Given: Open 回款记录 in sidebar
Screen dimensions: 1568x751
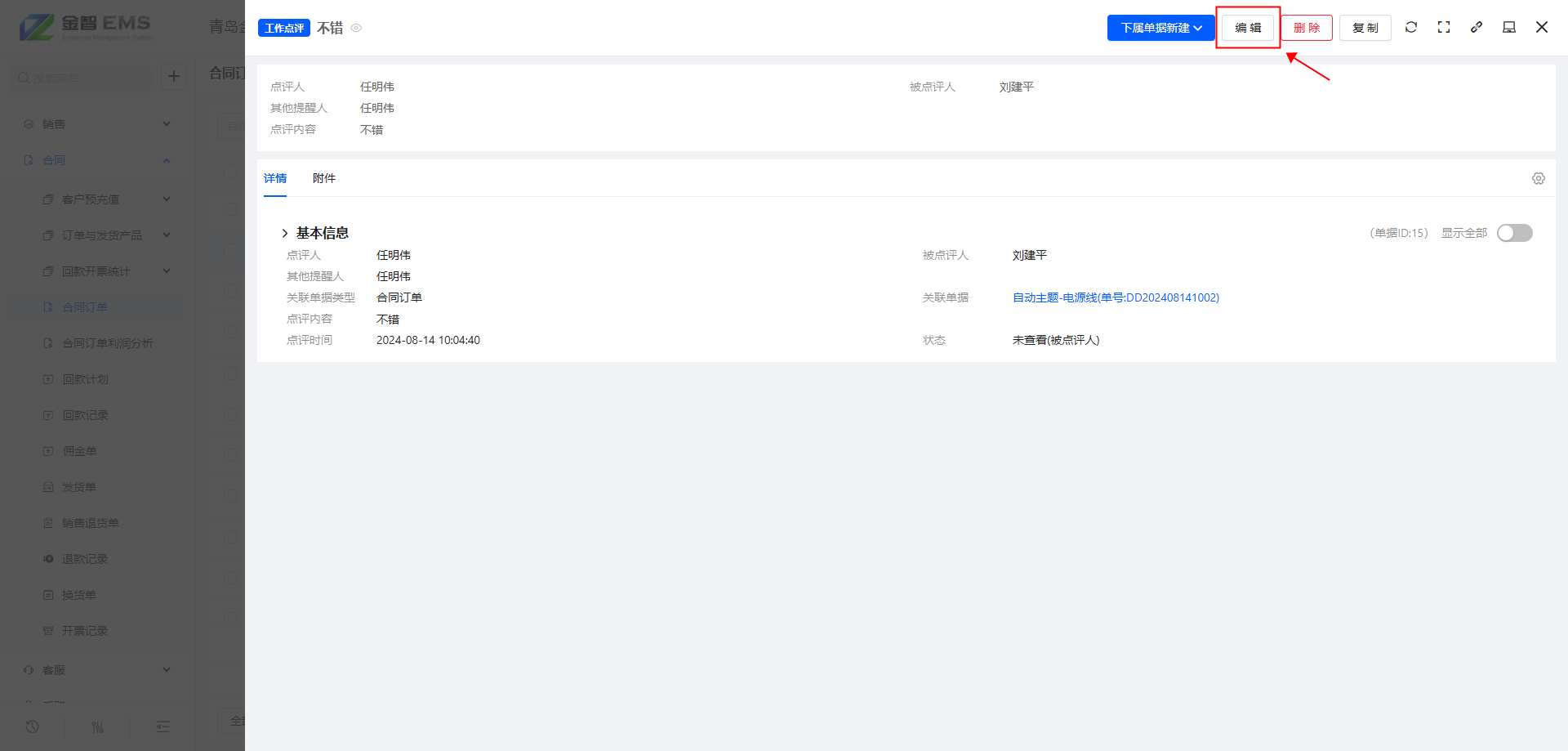Looking at the screenshot, I should point(96,415).
